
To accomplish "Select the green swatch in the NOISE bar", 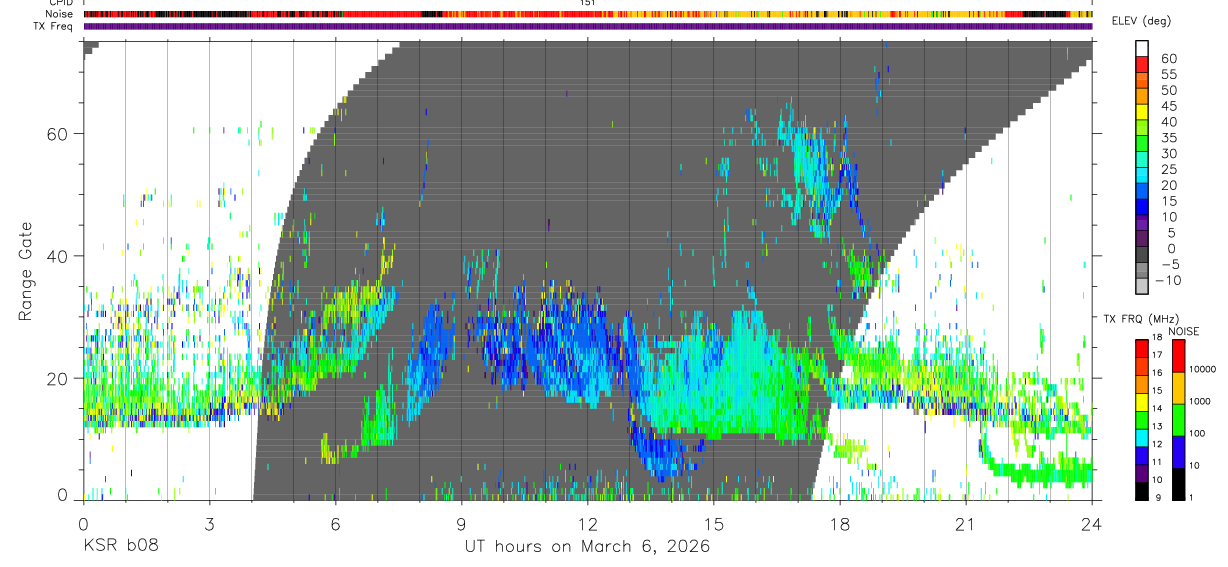I will pyautogui.click(x=1180, y=419).
